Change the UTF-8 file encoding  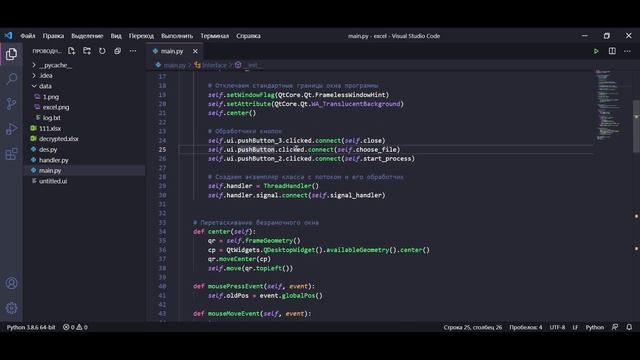point(557,327)
